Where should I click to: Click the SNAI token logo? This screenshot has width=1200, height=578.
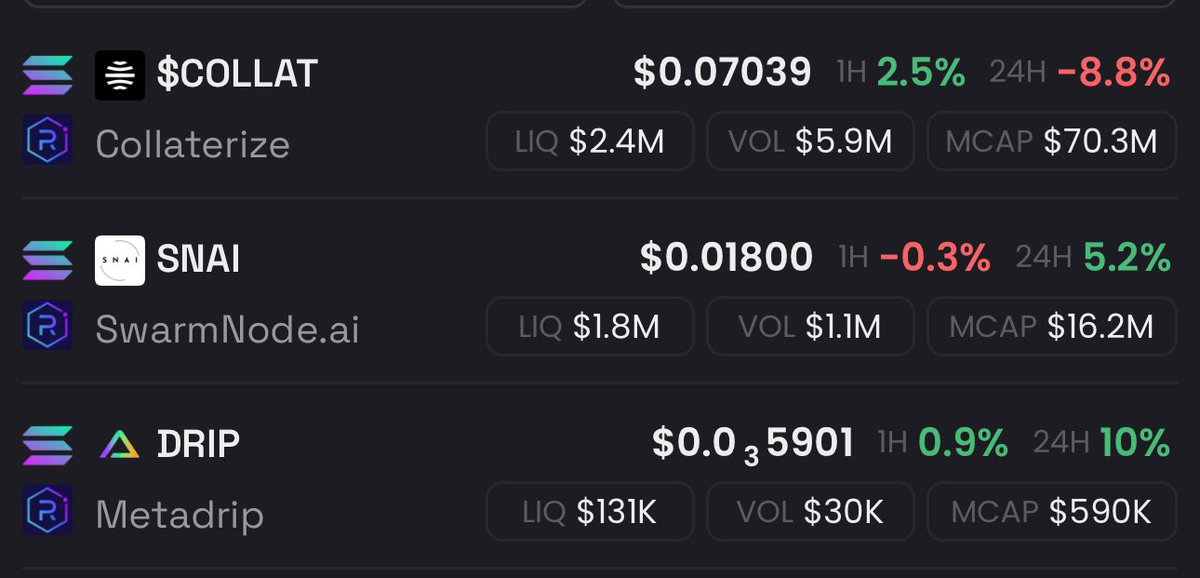120,261
